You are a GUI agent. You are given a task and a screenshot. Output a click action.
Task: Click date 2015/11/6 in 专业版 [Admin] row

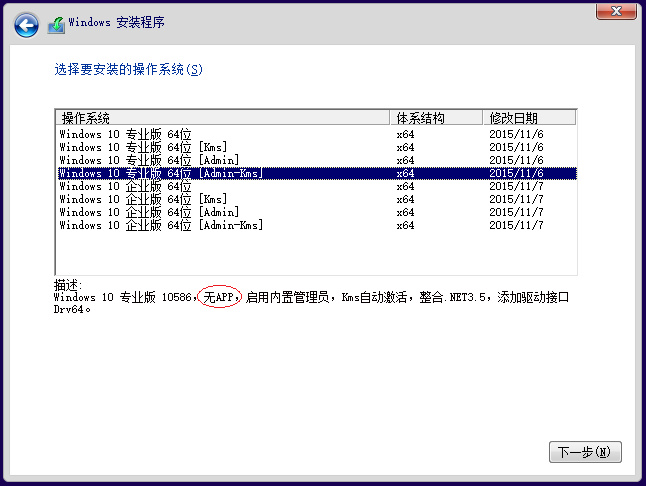516,160
